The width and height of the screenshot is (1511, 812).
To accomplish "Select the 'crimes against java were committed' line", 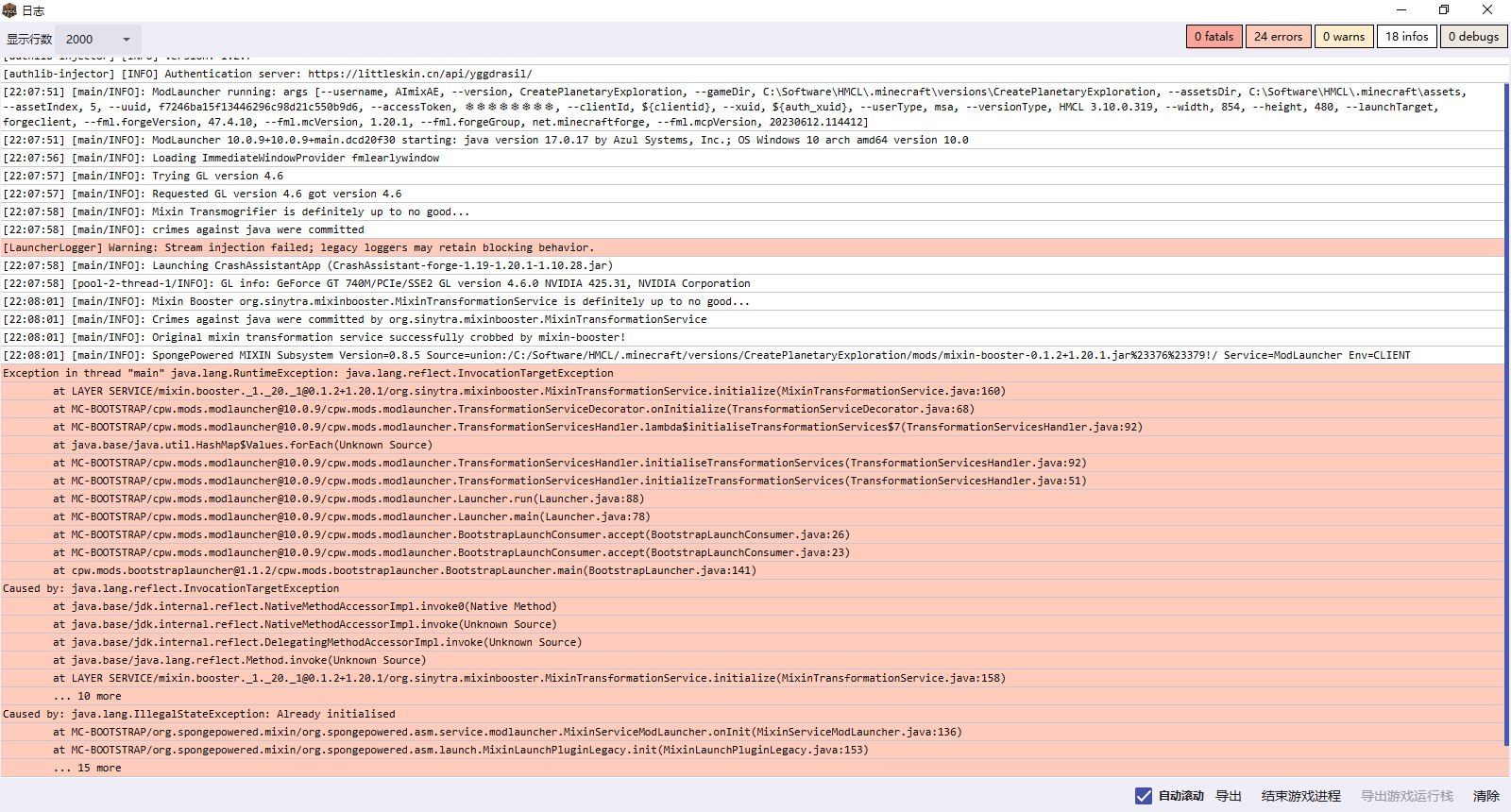I will pos(257,229).
